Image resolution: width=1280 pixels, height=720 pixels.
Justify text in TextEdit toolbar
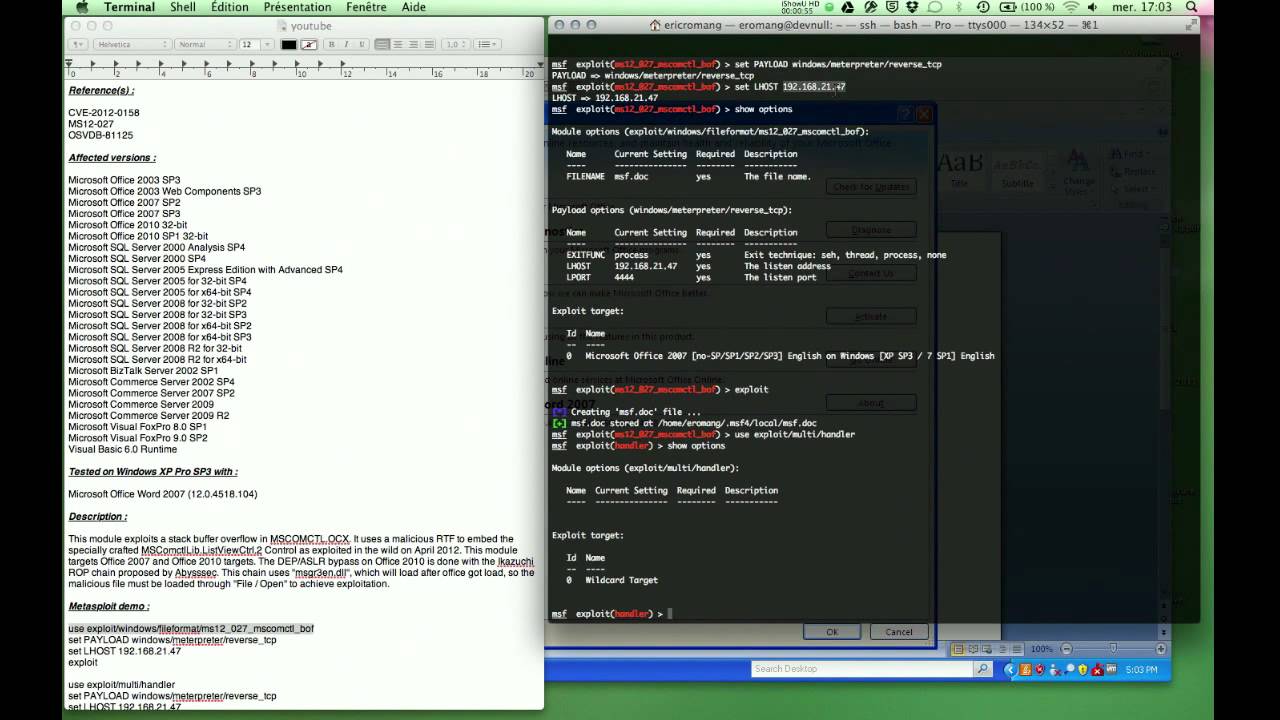pyautogui.click(x=428, y=44)
